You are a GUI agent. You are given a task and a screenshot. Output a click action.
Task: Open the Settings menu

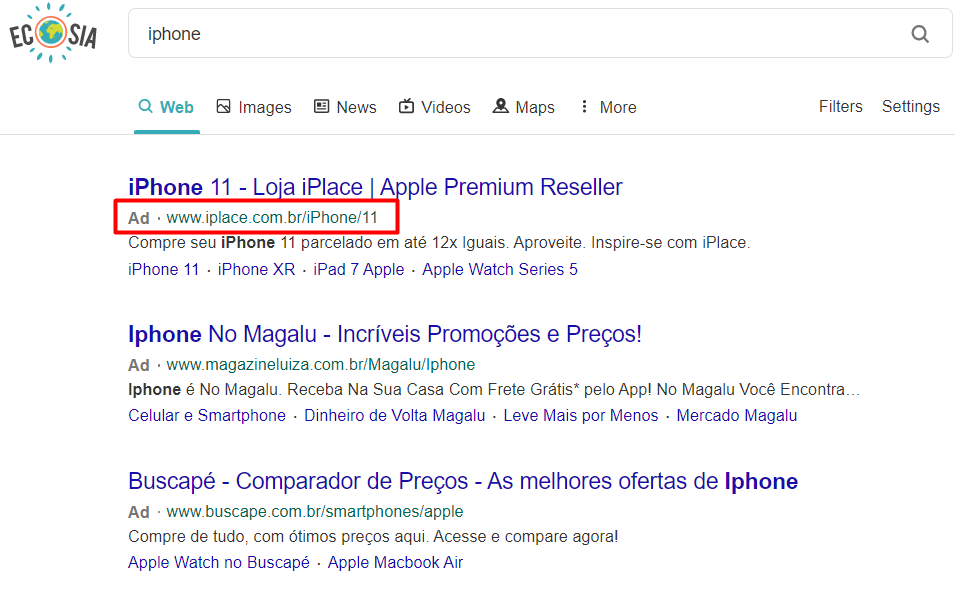910,106
